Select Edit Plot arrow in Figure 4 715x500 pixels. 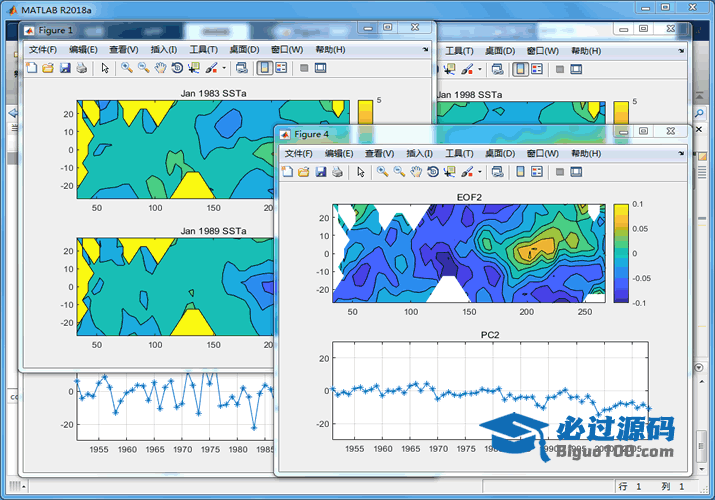[x=361, y=172]
